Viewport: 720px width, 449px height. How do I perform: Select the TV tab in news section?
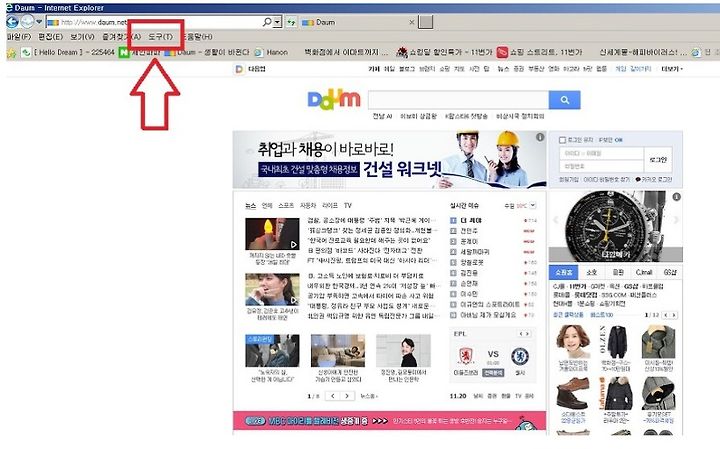(348, 206)
